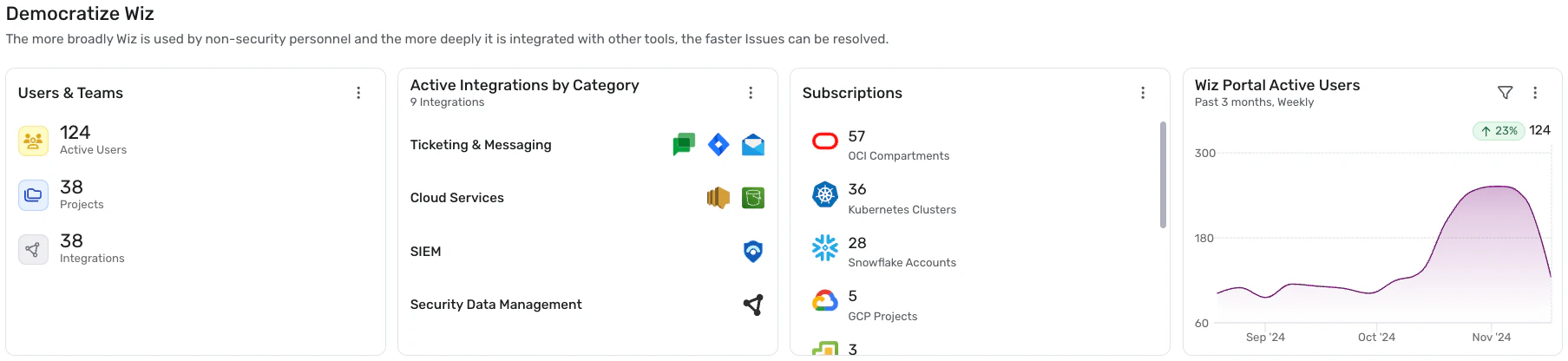
Task: Open the Wiz Portal Active Users kebab menu
Action: 1535,93
